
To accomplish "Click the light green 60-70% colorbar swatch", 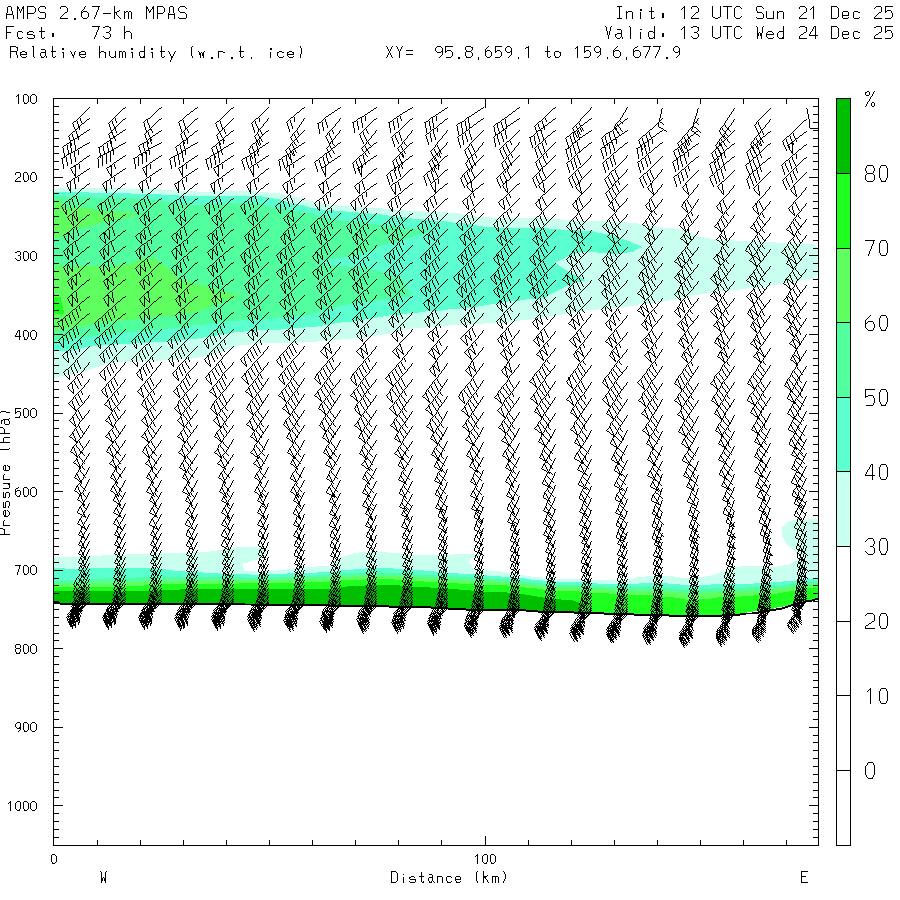I will [843, 285].
